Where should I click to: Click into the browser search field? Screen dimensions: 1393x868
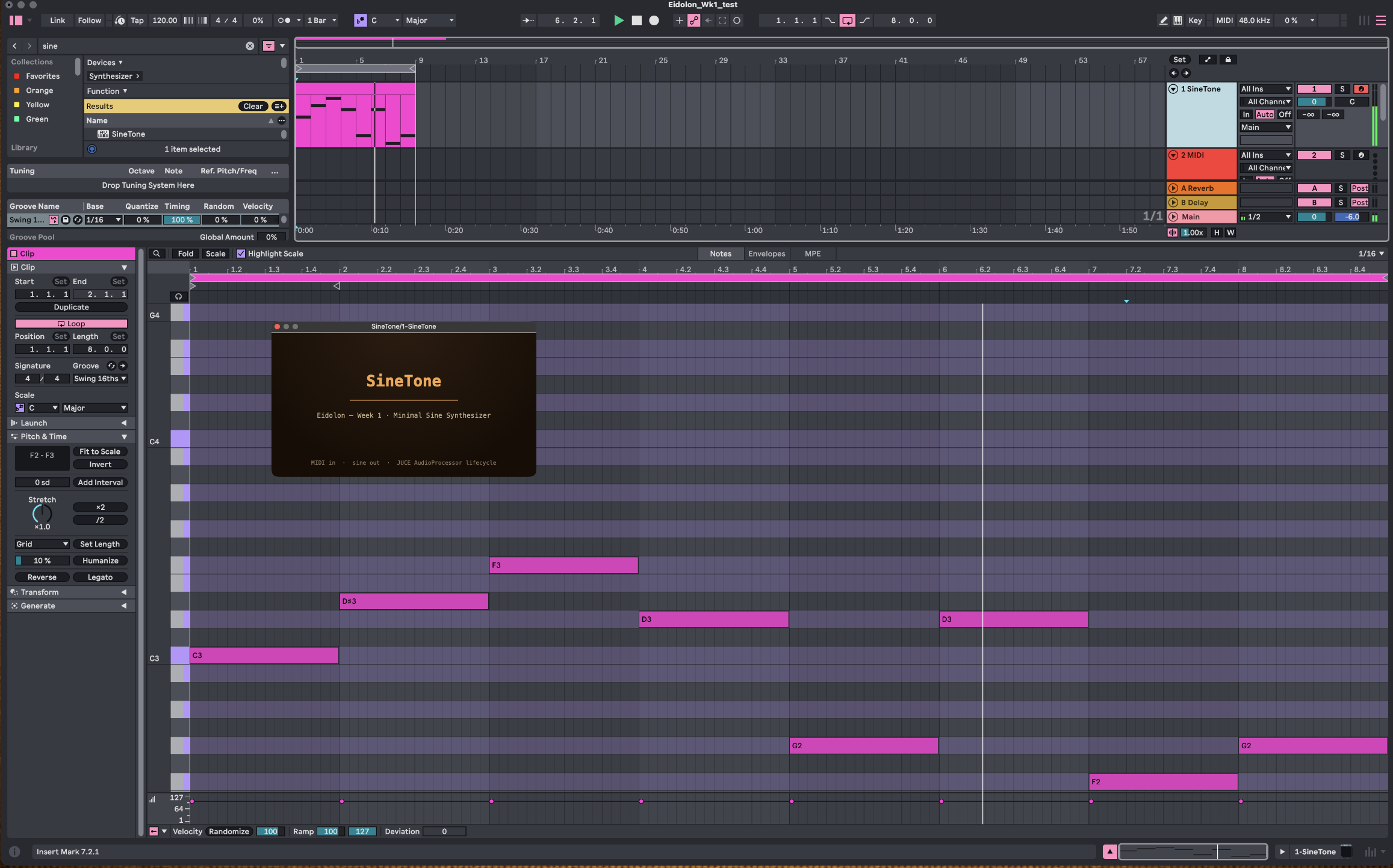[141, 46]
